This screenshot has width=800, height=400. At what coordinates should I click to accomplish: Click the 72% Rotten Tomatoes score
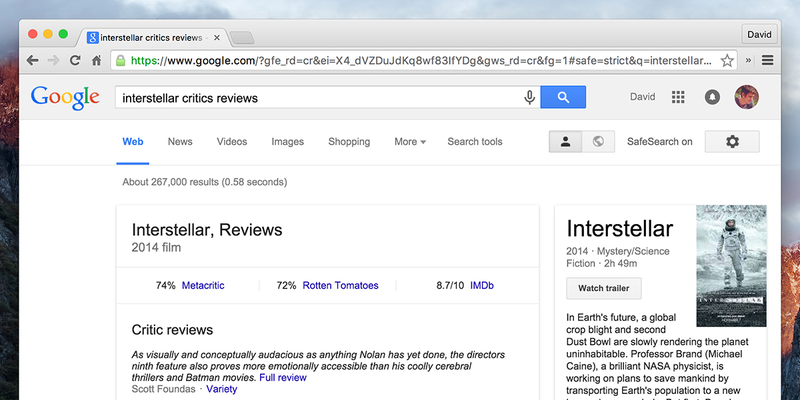(x=286, y=285)
